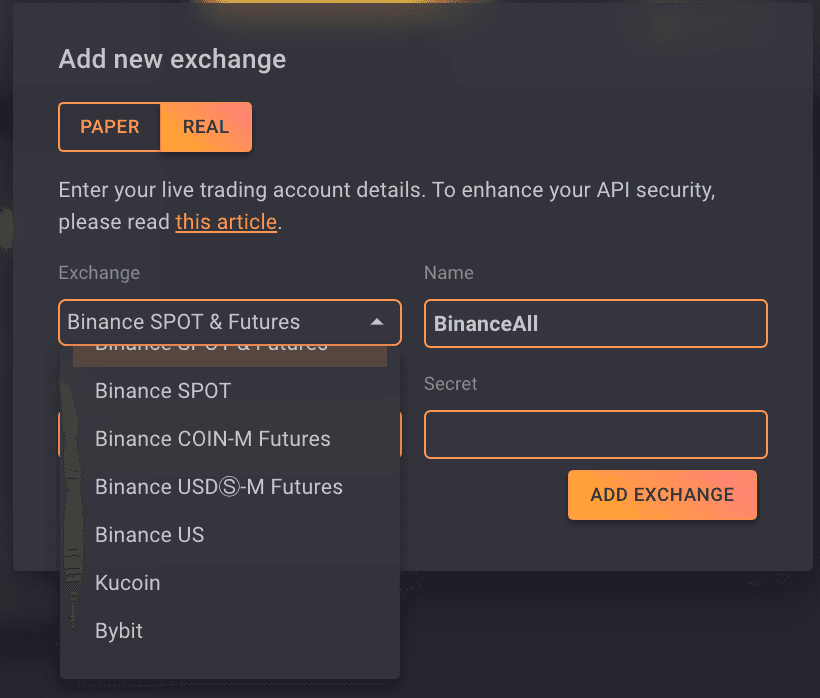This screenshot has width=820, height=698.
Task: Open the 'this article' security link
Action: coord(226,222)
